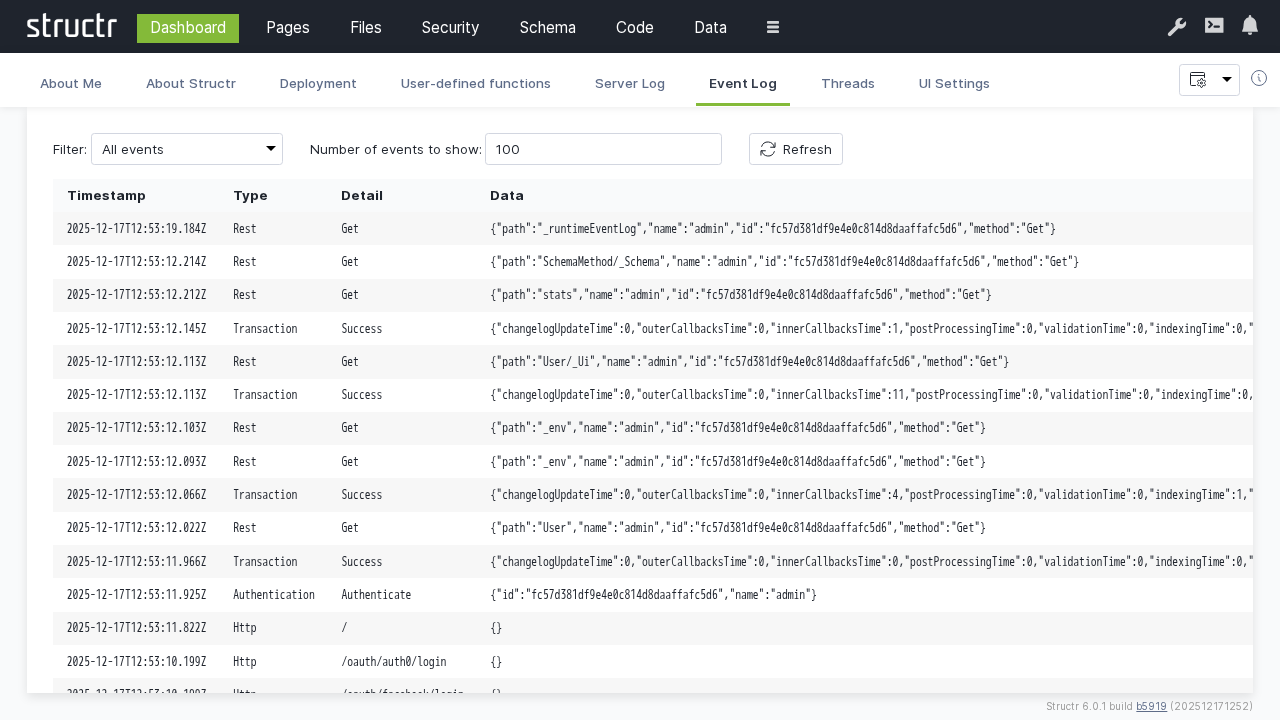
Task: Open the admin console terminal icon
Action: click(x=1214, y=26)
